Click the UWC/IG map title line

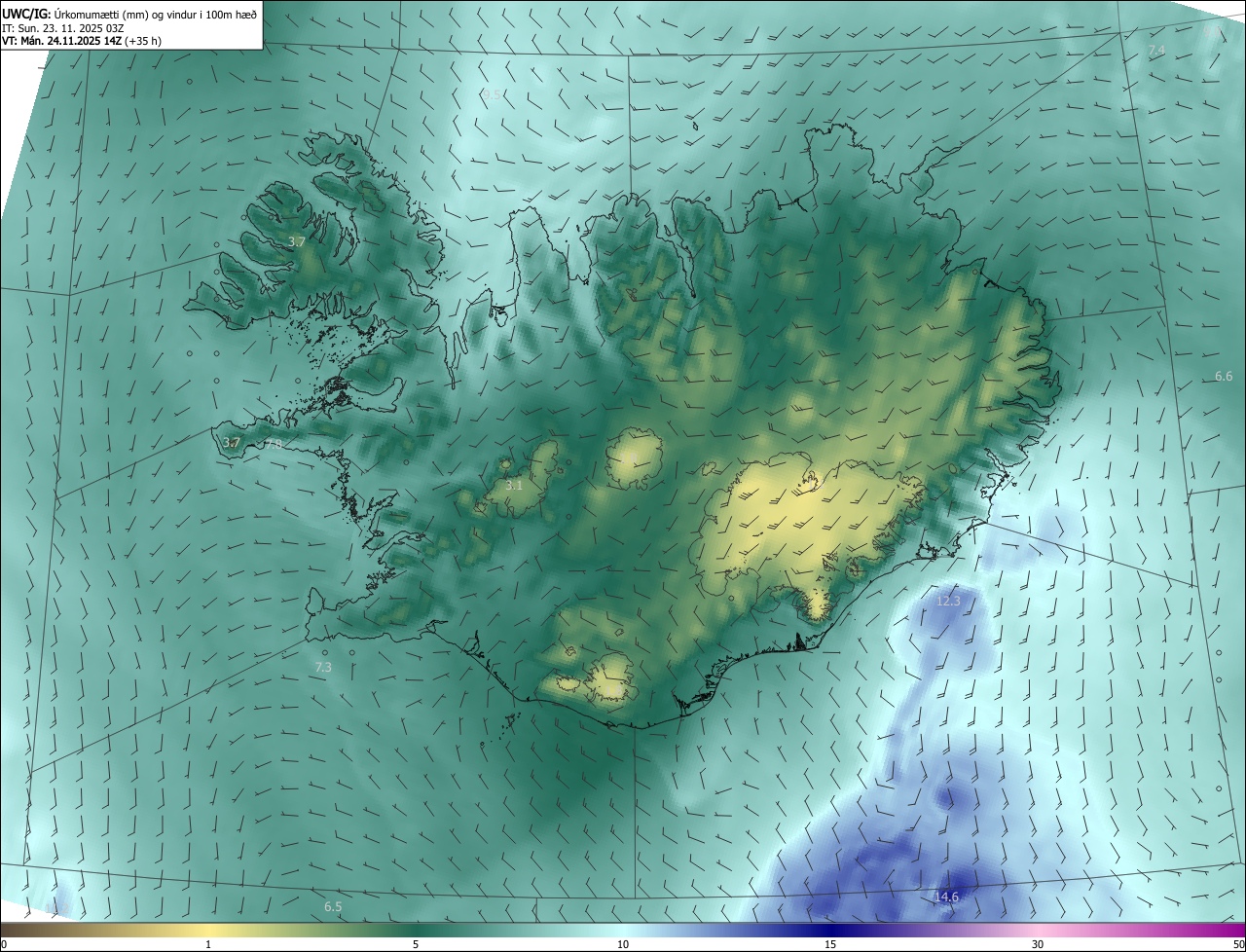[x=129, y=14]
